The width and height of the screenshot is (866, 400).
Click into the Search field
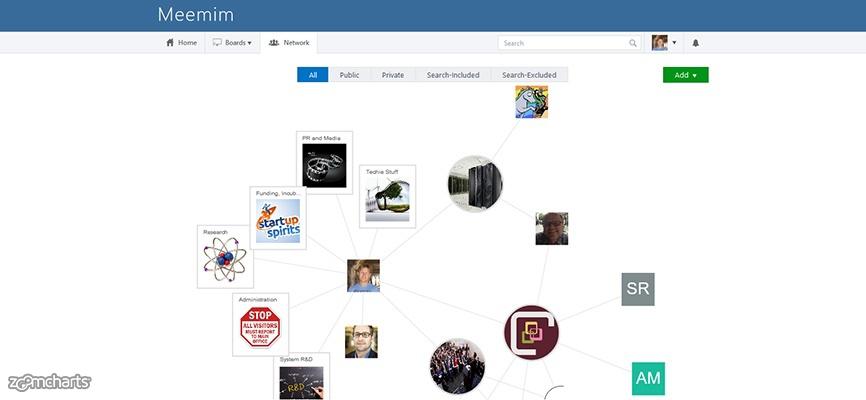coord(563,43)
